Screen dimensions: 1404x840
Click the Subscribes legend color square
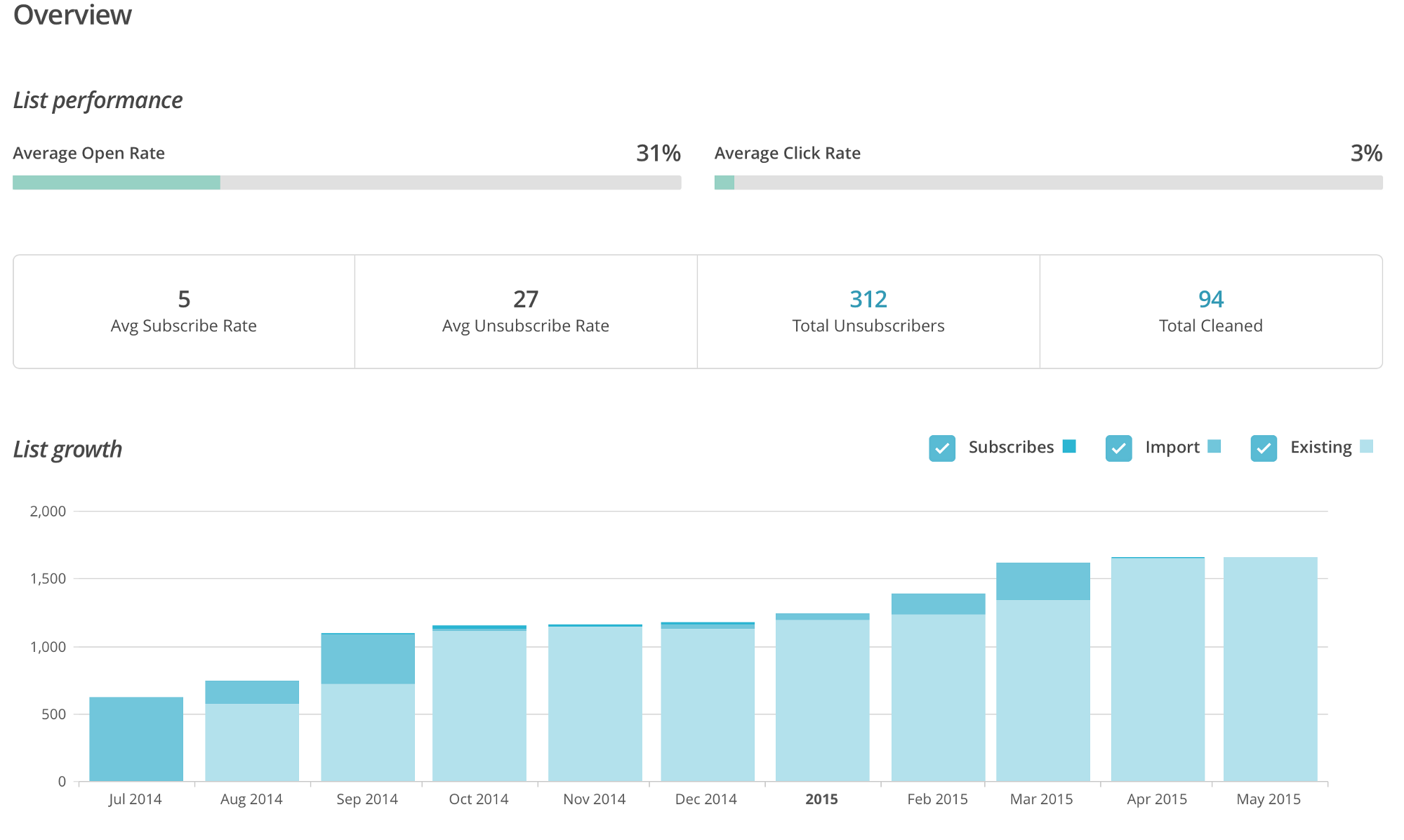[x=1069, y=446]
